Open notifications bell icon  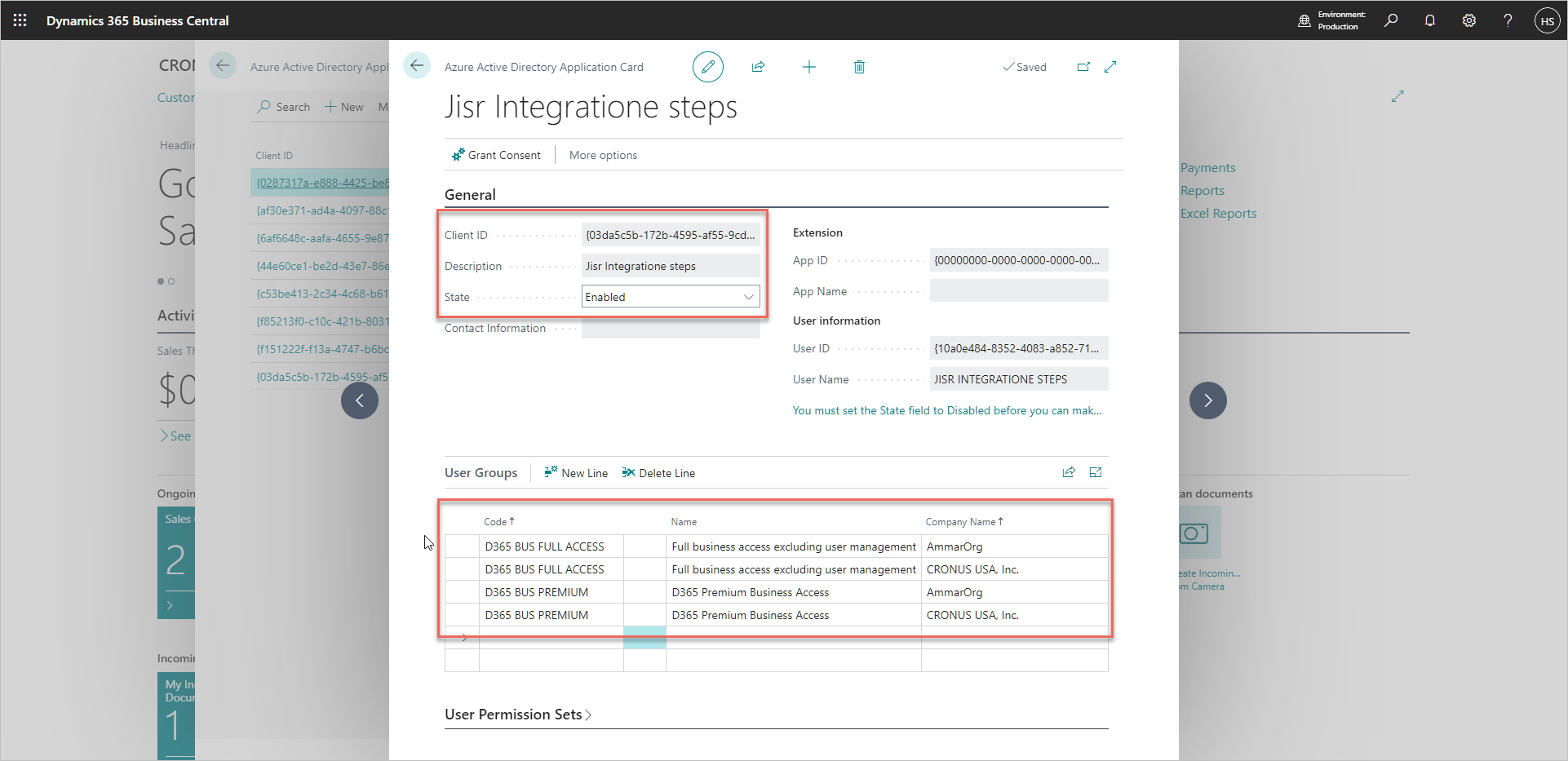pos(1429,20)
